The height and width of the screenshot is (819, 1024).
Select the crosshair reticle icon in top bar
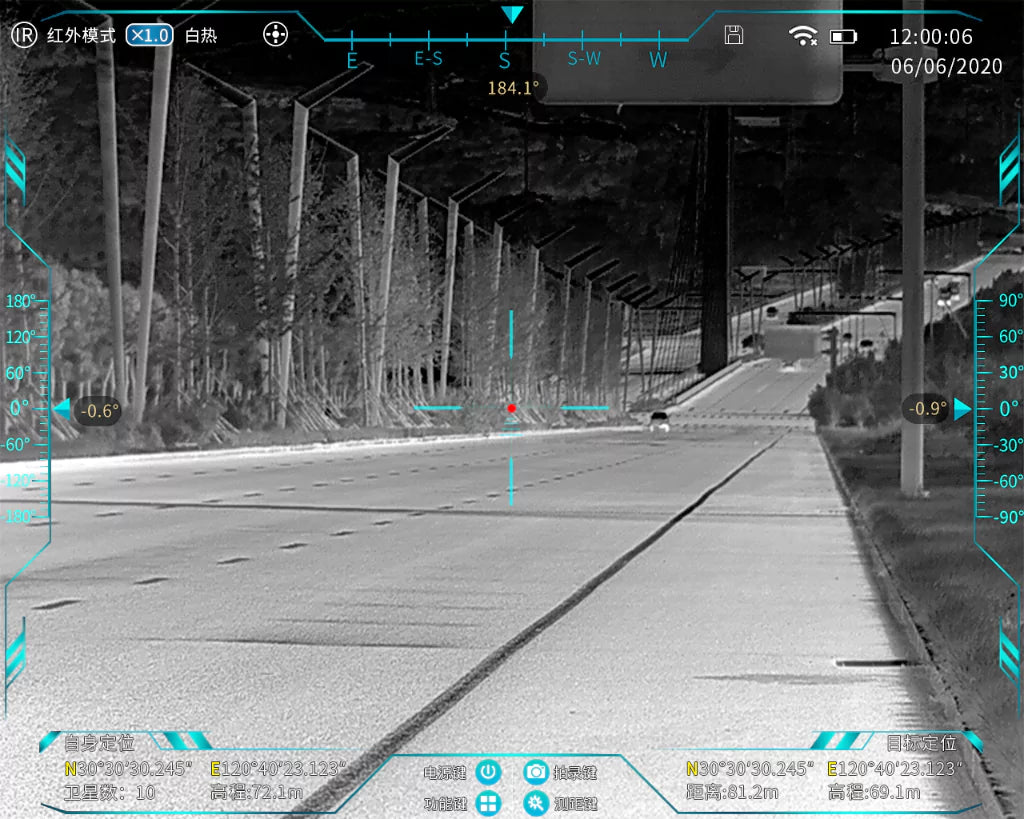(x=275, y=35)
